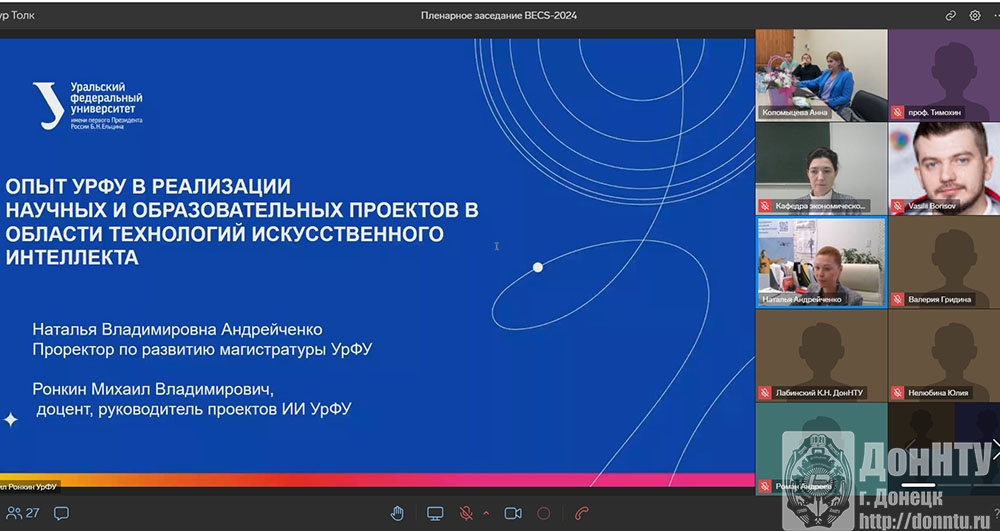Image resolution: width=1000 pixels, height=531 pixels.
Task: Start recording with the circle icon
Action: tap(543, 513)
